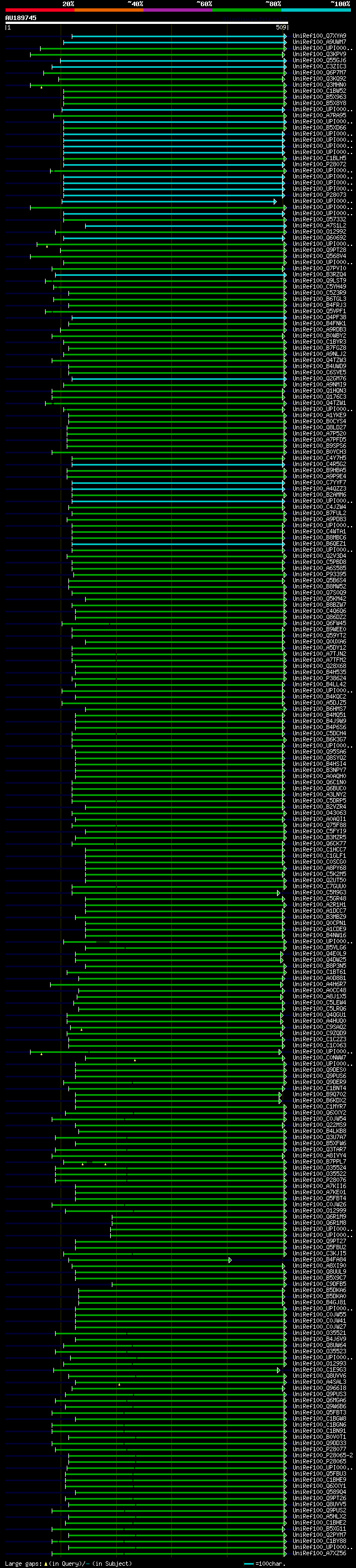The width and height of the screenshot is (356, 1568).
Task: Click the UniRef100_Q3KQ92 label
Action: tap(319, 78)
